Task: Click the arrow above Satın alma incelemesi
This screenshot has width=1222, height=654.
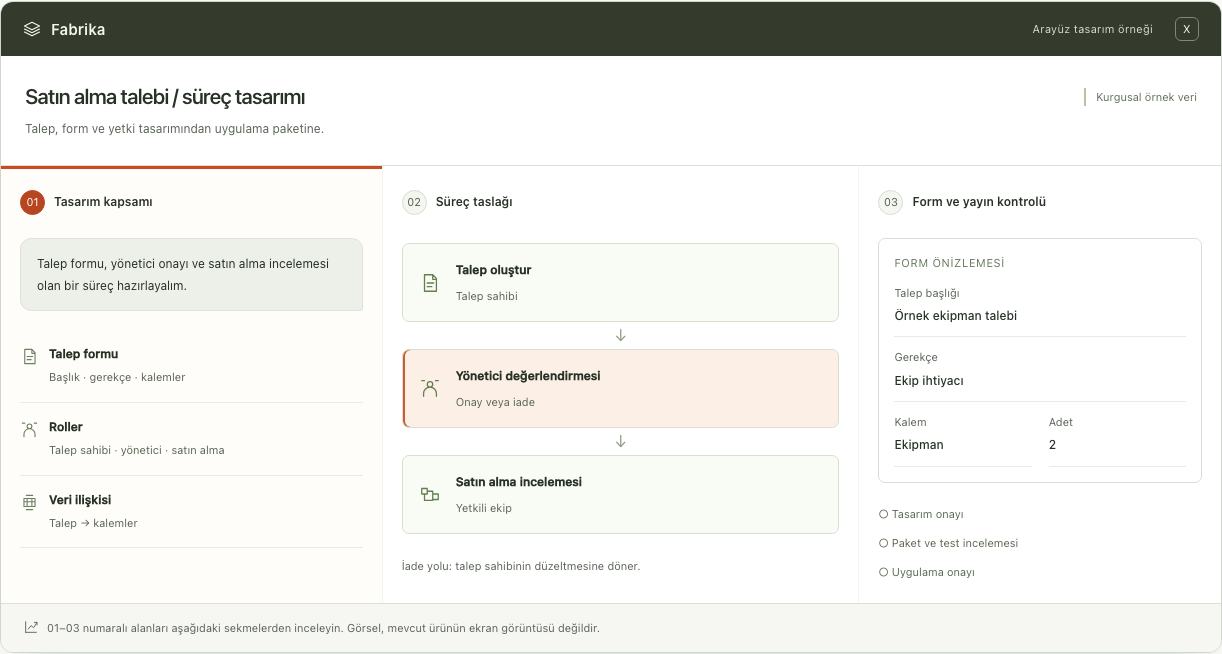Action: pyautogui.click(x=620, y=442)
